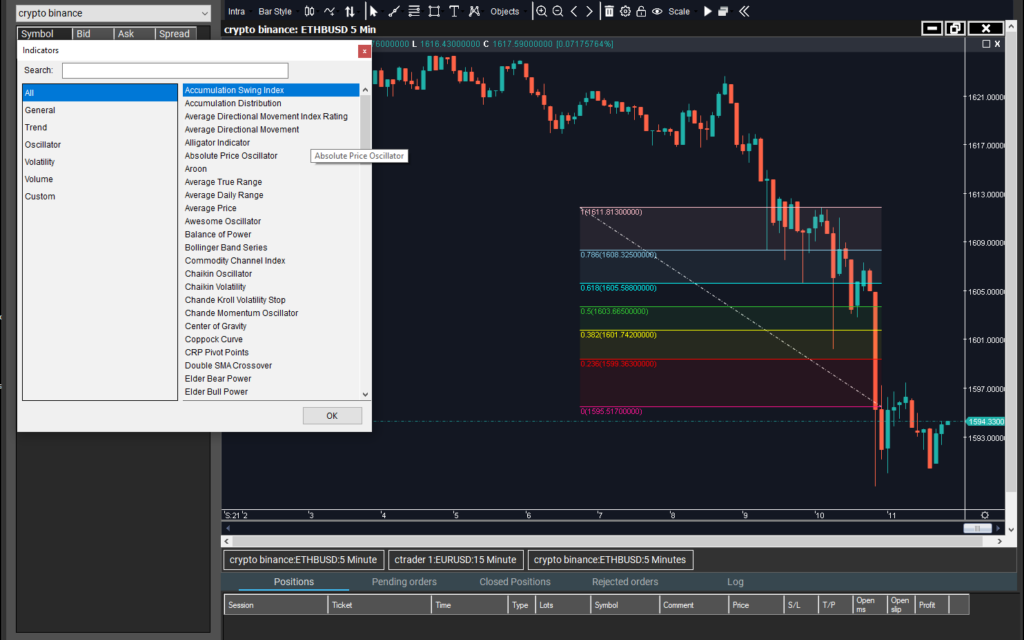Open chart settings gear icon
Screen dimensions: 1024x640
625,11
